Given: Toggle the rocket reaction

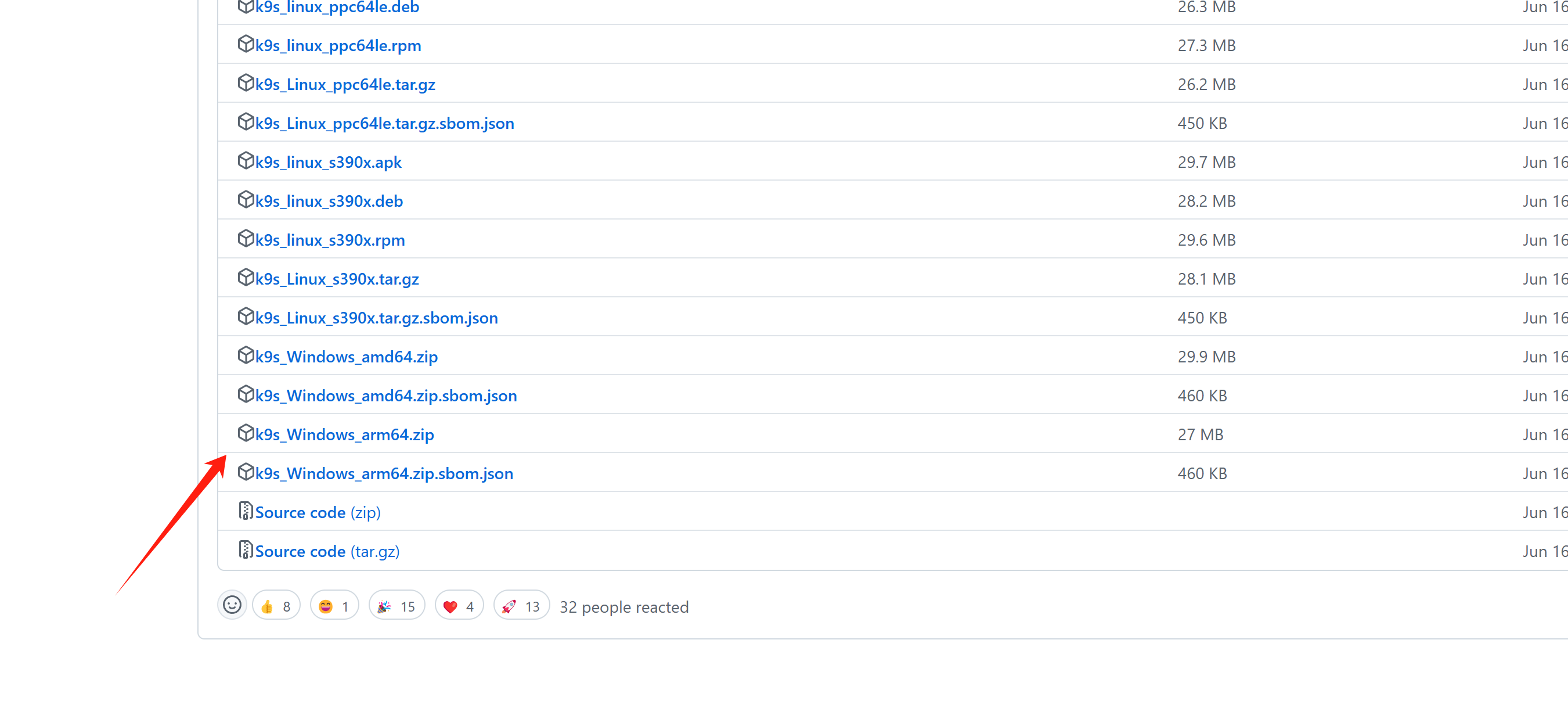Looking at the screenshot, I should point(521,606).
